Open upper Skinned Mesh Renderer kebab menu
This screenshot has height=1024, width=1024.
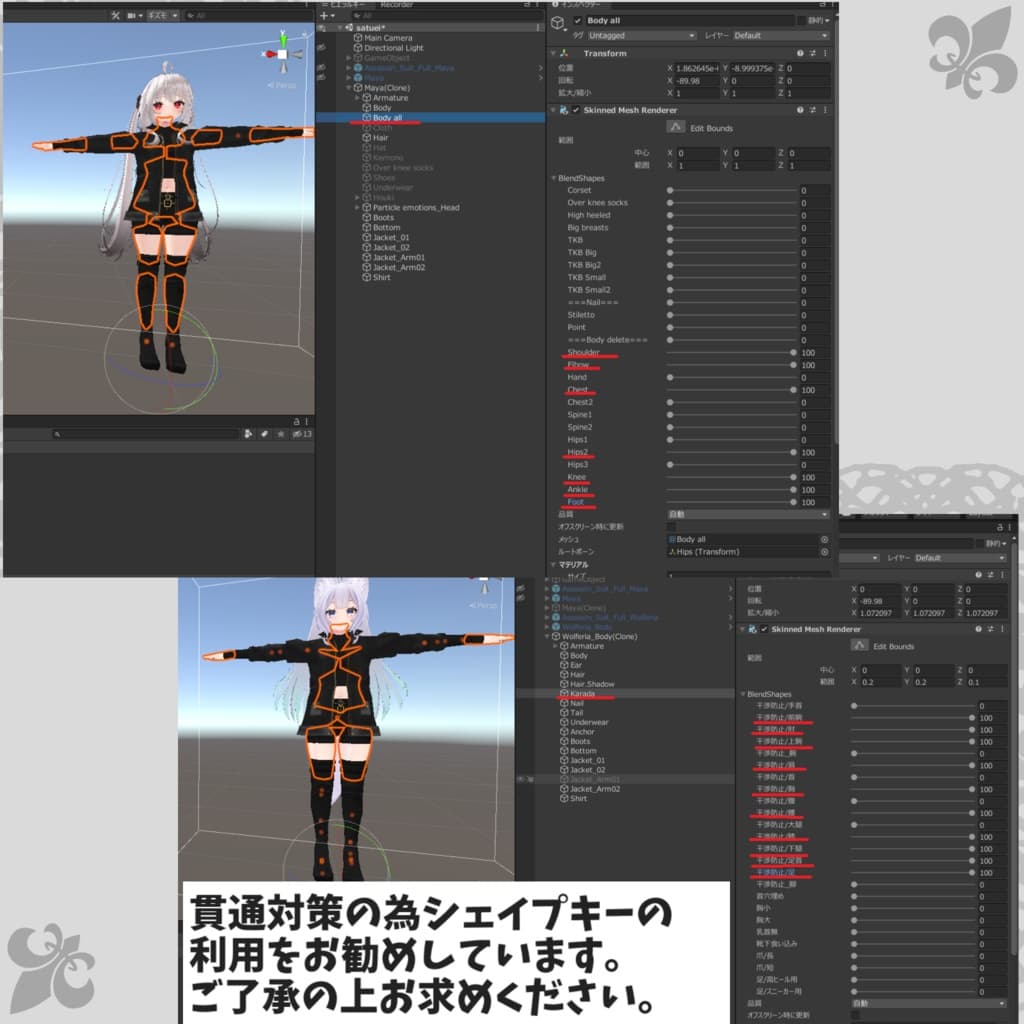(825, 110)
